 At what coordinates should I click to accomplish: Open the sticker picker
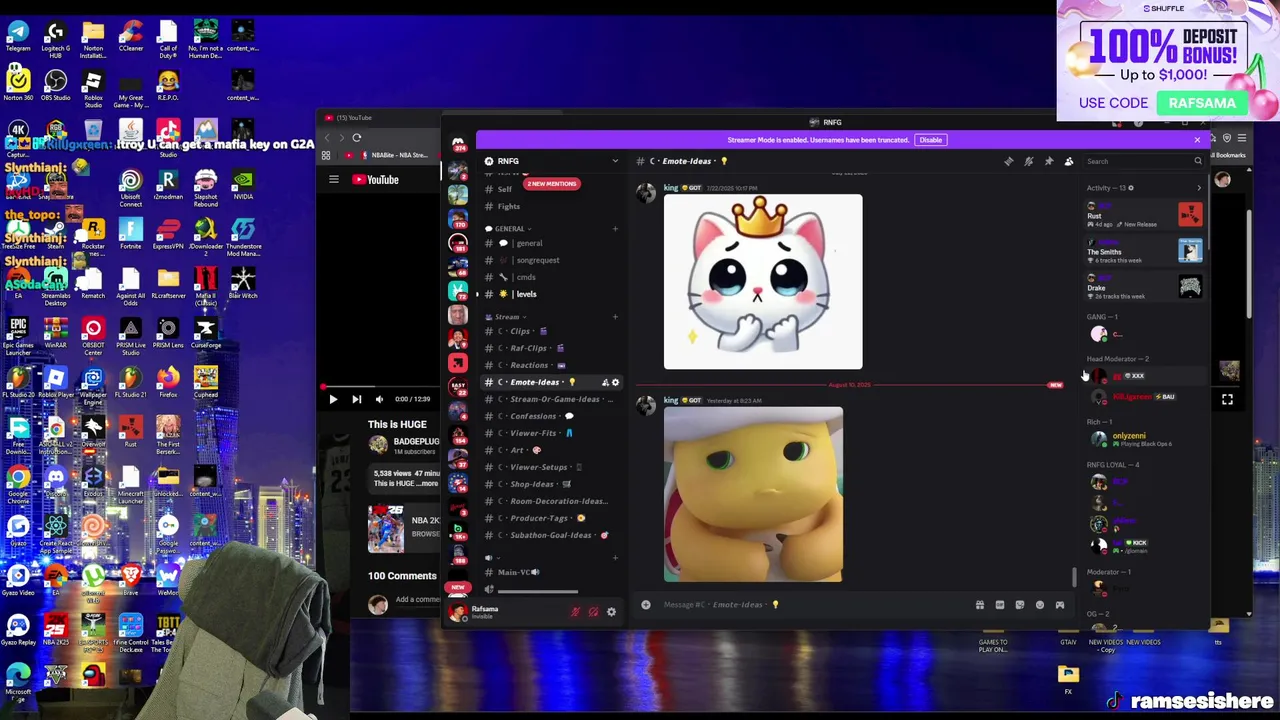pyautogui.click(x=1020, y=604)
